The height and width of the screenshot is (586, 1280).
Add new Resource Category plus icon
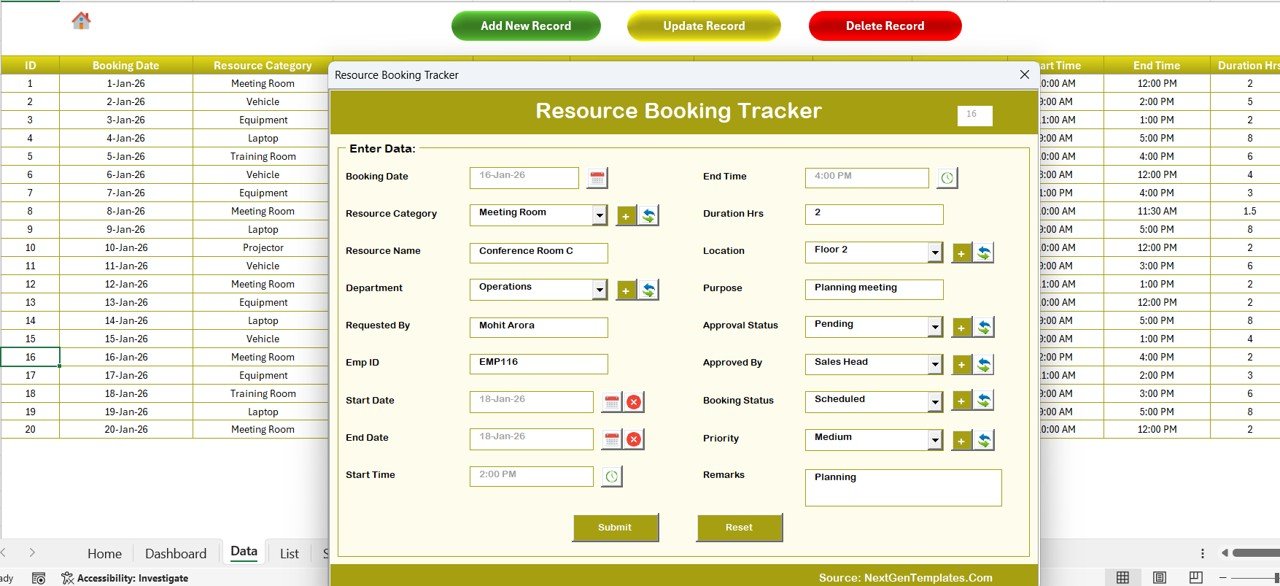pos(626,215)
